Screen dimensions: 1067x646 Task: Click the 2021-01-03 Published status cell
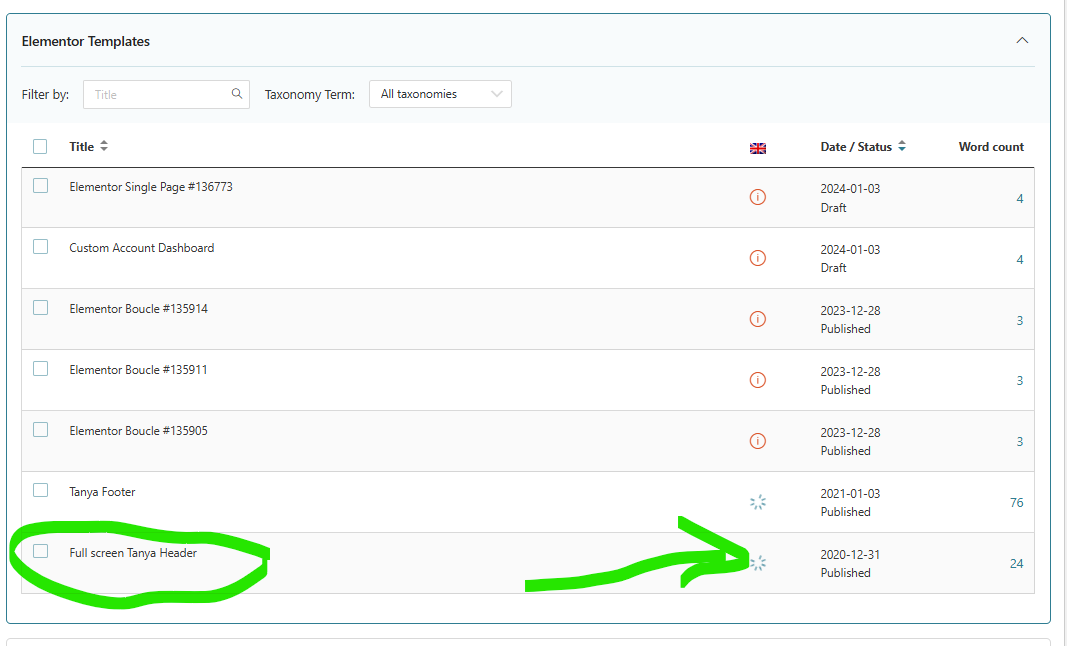(850, 502)
